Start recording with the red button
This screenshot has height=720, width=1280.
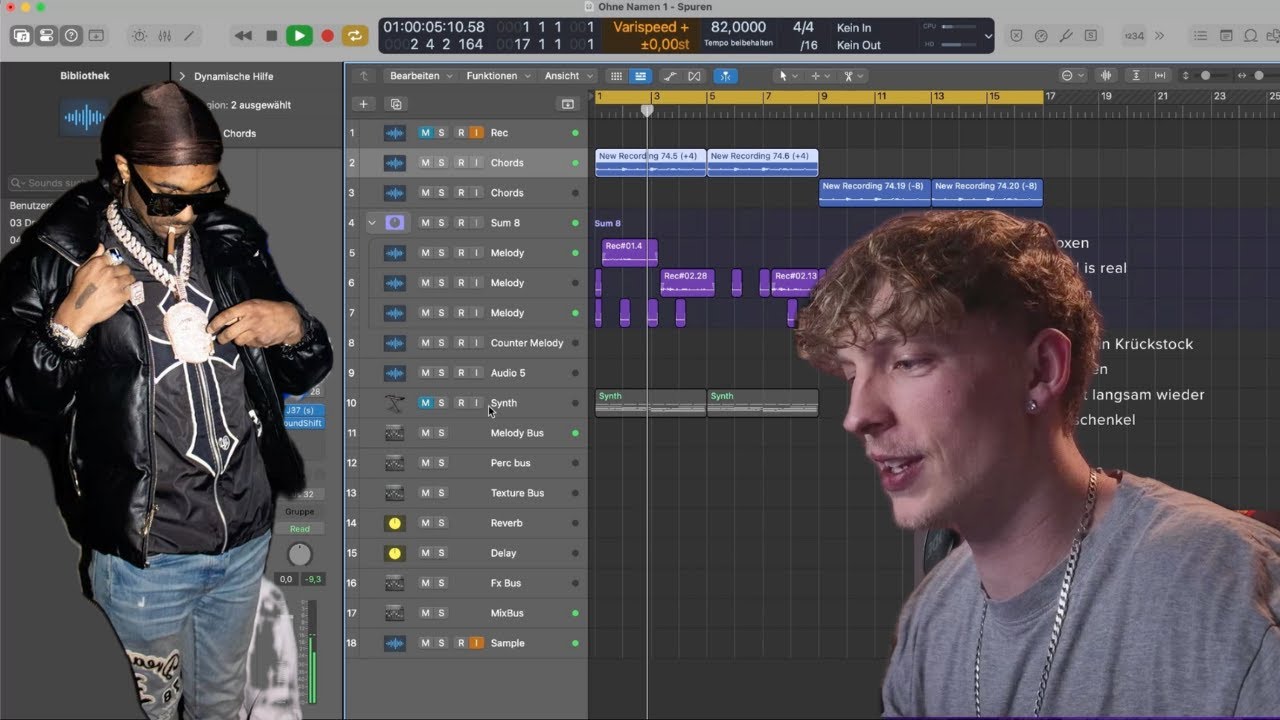pyautogui.click(x=327, y=36)
